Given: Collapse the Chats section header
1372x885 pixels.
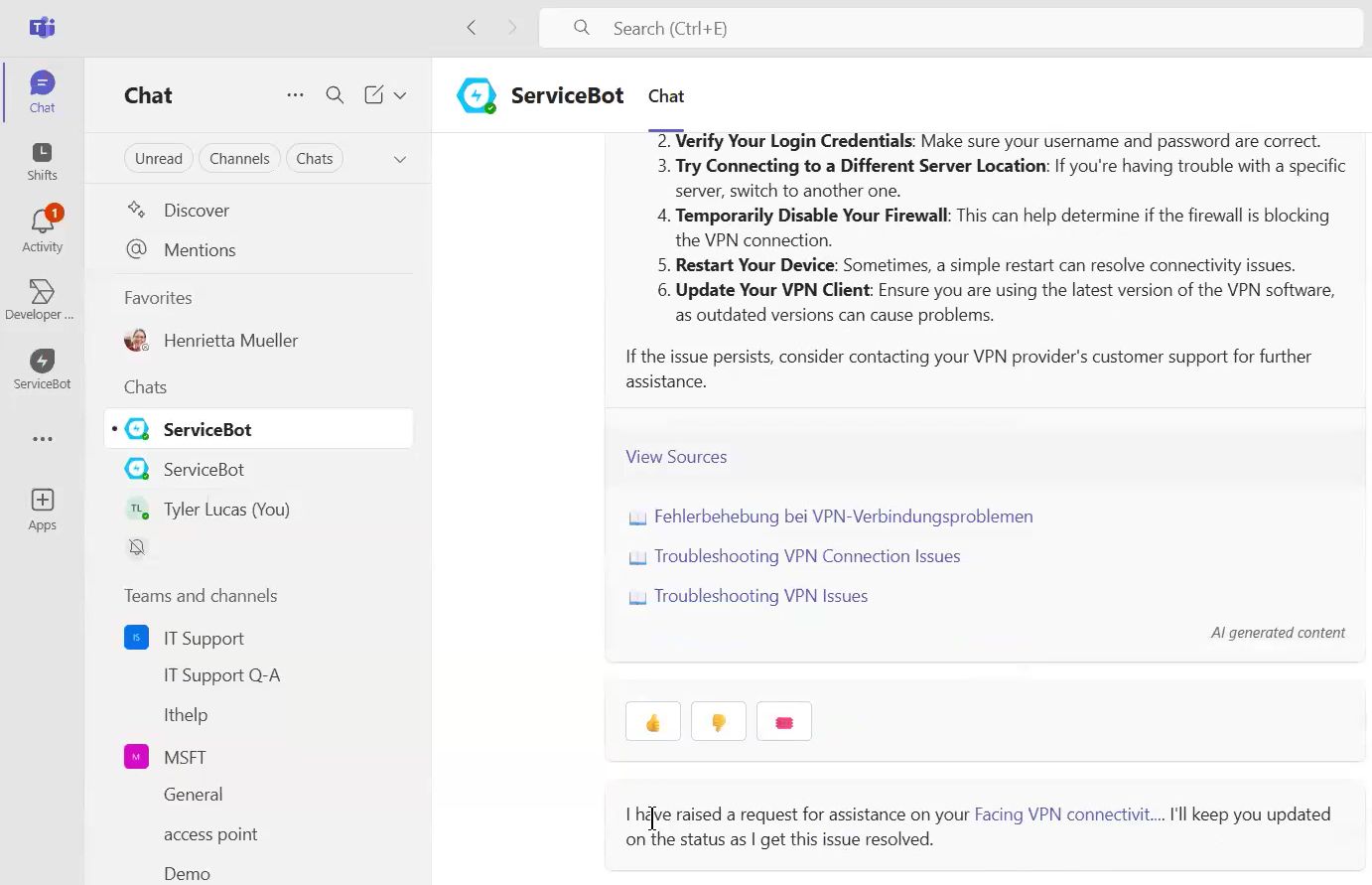Looking at the screenshot, I should (x=145, y=387).
